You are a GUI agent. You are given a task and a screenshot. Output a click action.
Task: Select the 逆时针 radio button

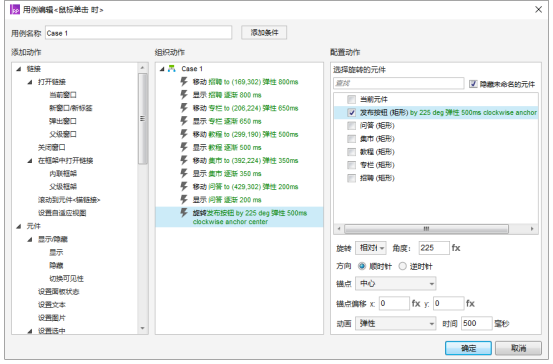[402, 266]
